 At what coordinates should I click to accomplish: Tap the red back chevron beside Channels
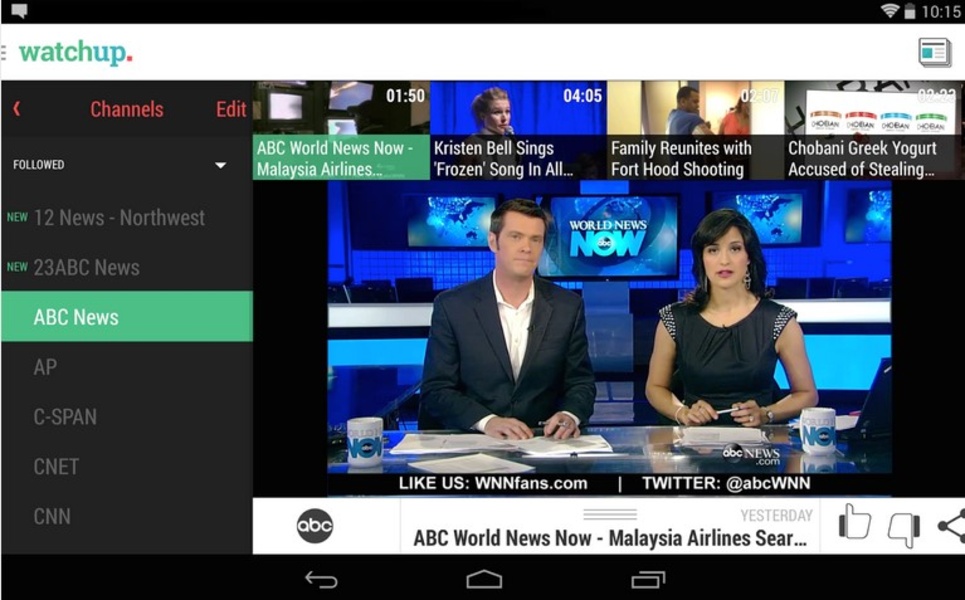17,109
